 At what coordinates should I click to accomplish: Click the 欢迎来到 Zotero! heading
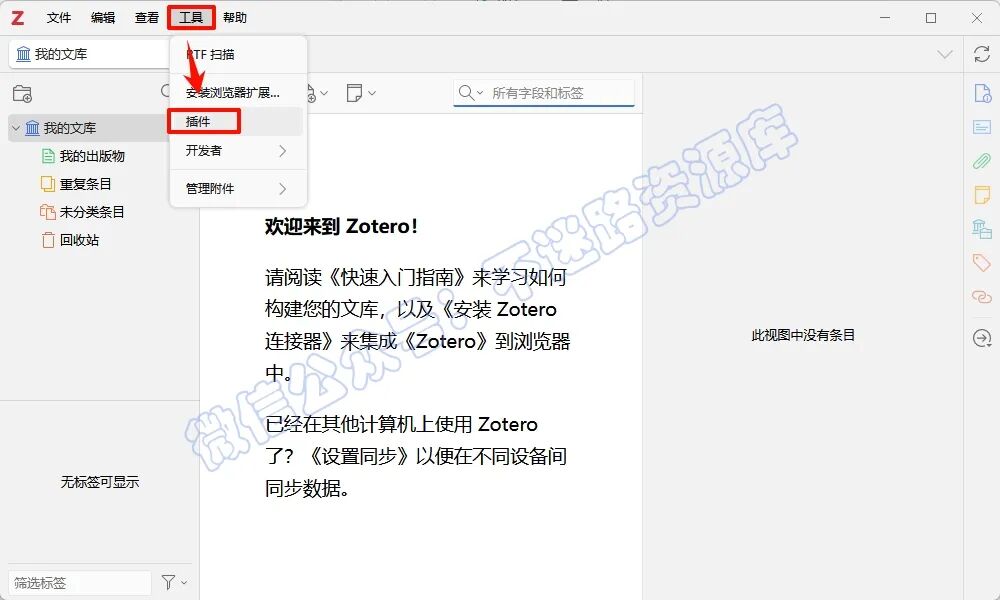341,226
